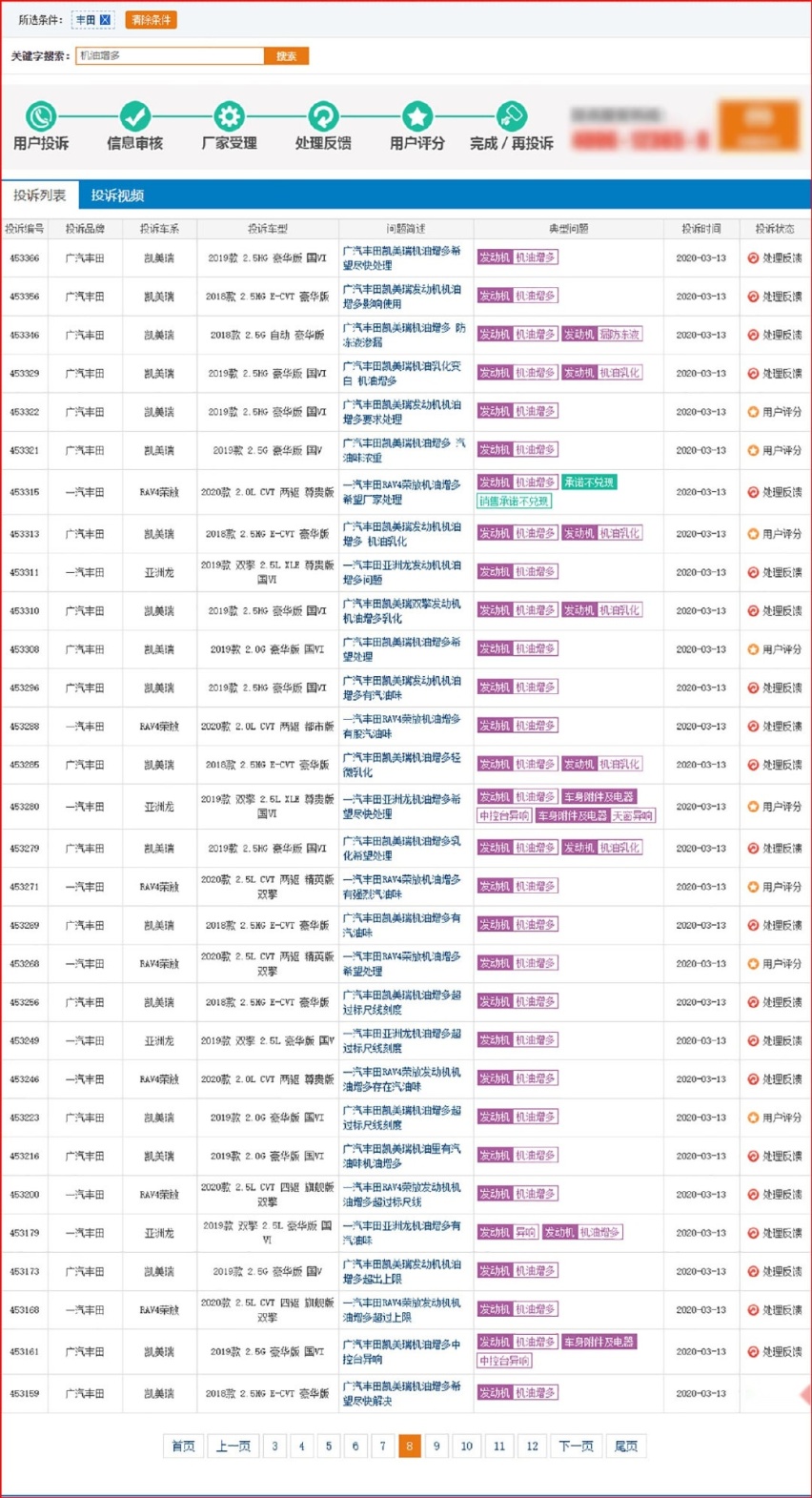The image size is (812, 1498).
Task: Click the 处理反馈 refresh step icon
Action: click(x=323, y=116)
